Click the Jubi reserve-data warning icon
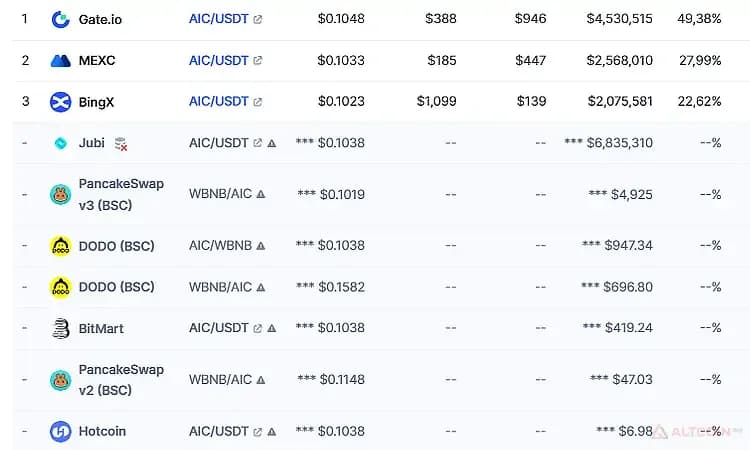 click(121, 143)
